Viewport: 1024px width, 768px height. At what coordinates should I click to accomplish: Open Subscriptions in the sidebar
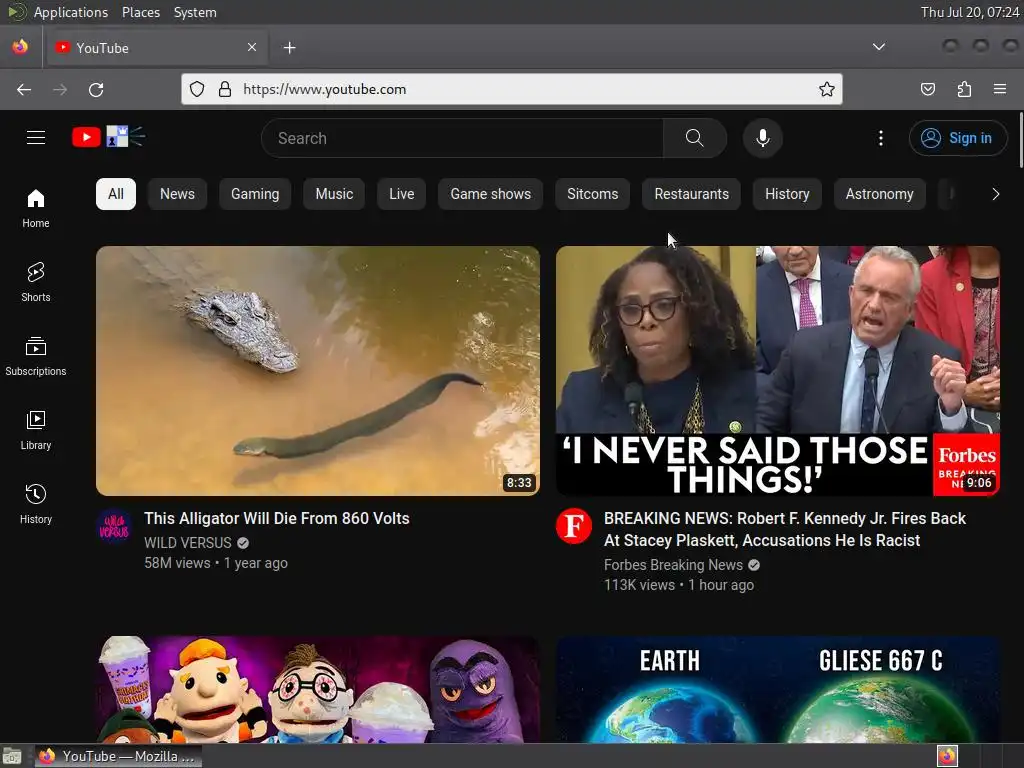(36, 357)
